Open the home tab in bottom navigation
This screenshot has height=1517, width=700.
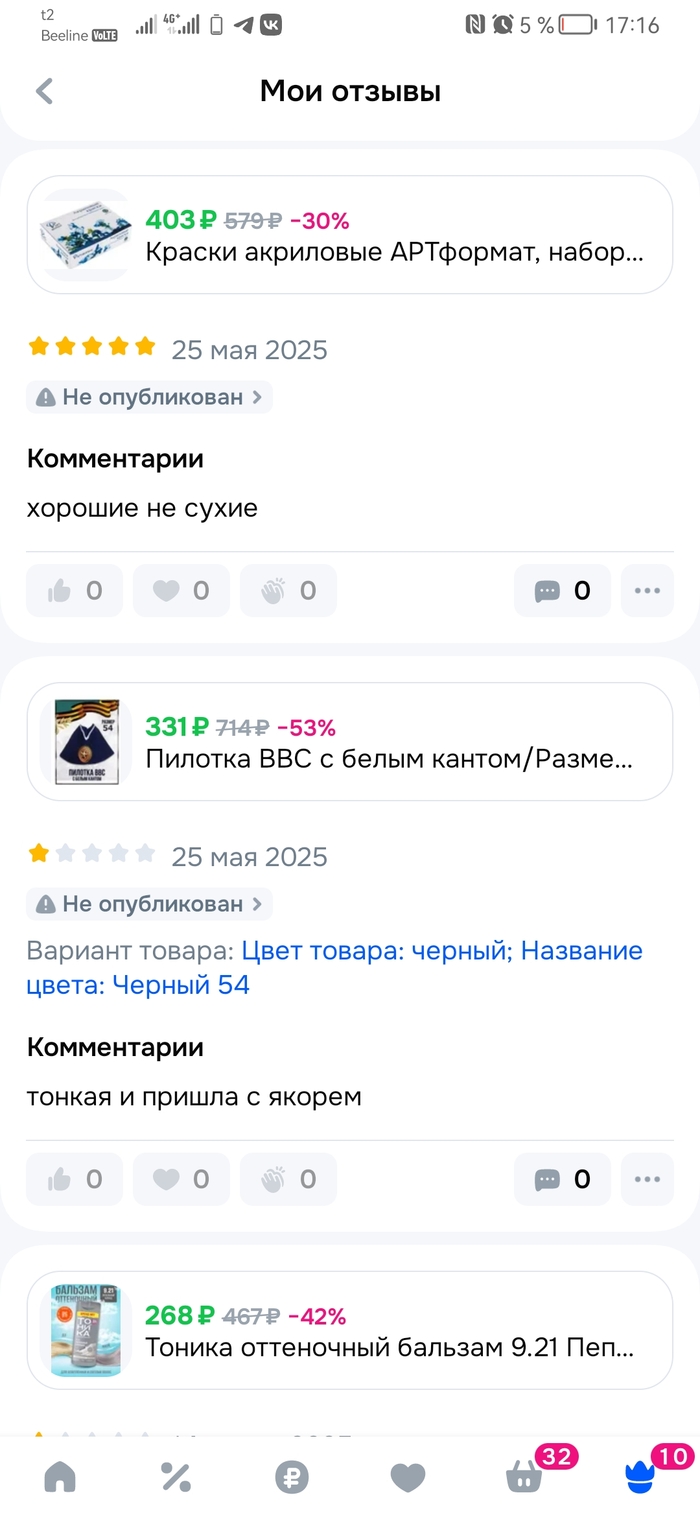coord(60,1476)
